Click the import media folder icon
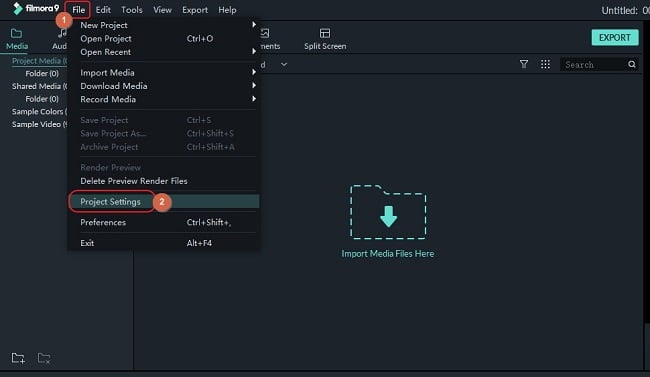 click(388, 212)
